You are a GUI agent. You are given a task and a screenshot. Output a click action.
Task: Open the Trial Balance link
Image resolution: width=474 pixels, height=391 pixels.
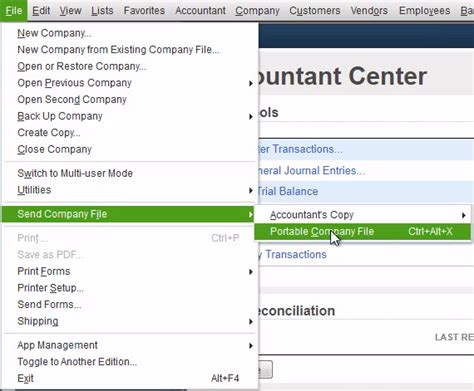tap(288, 191)
